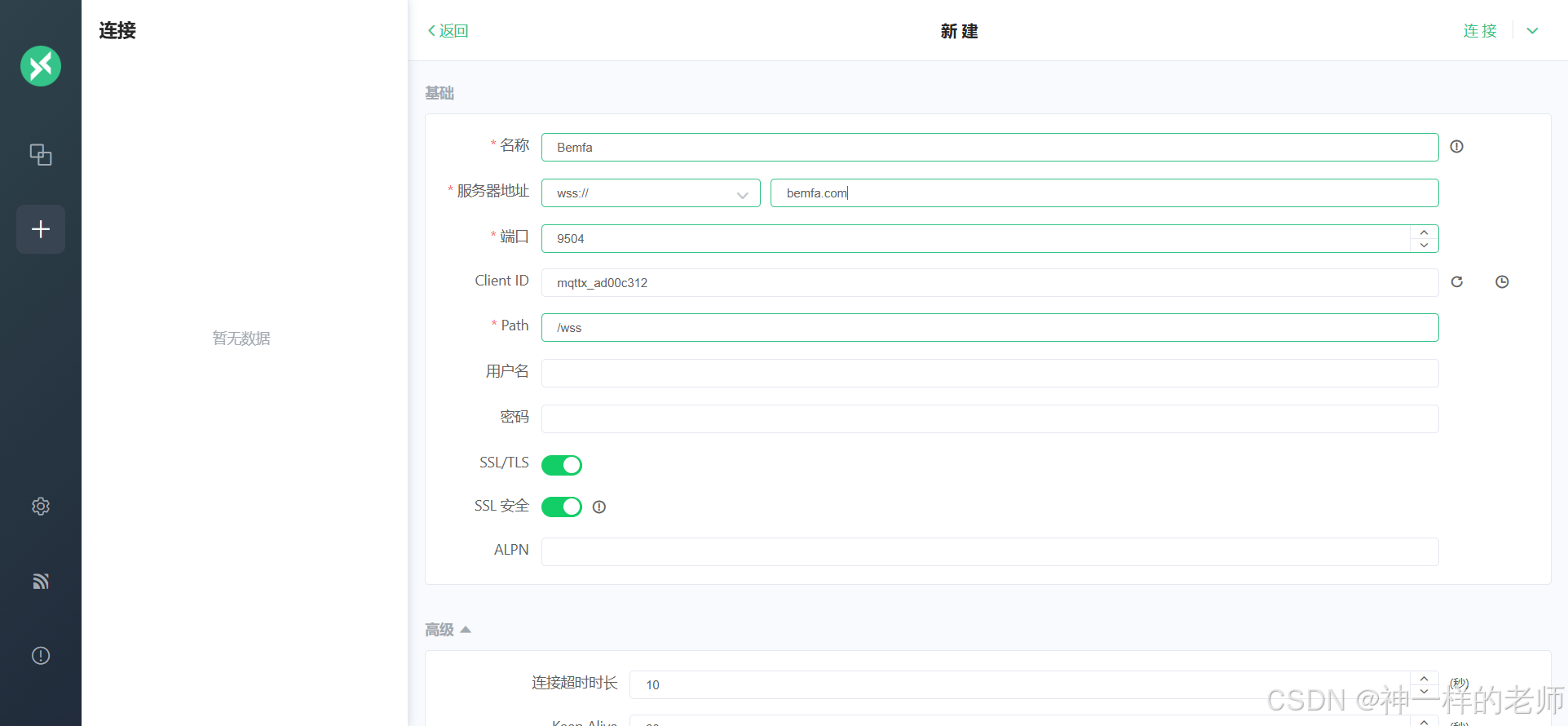Open the dropdown arrow next to 连接

(x=1532, y=31)
